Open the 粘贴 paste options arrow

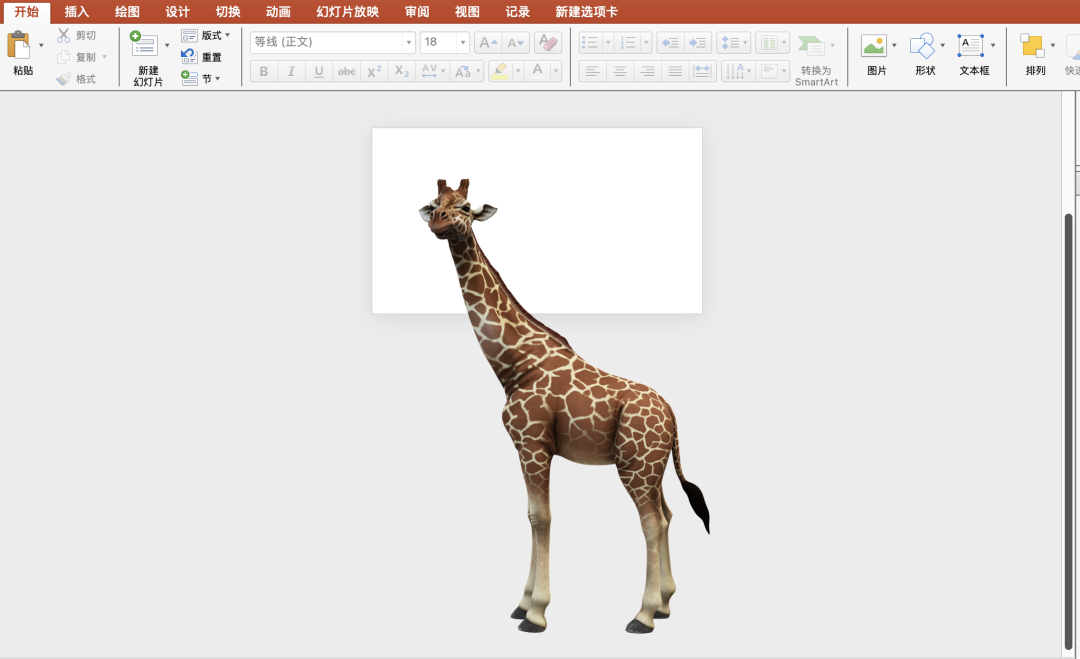(41, 45)
